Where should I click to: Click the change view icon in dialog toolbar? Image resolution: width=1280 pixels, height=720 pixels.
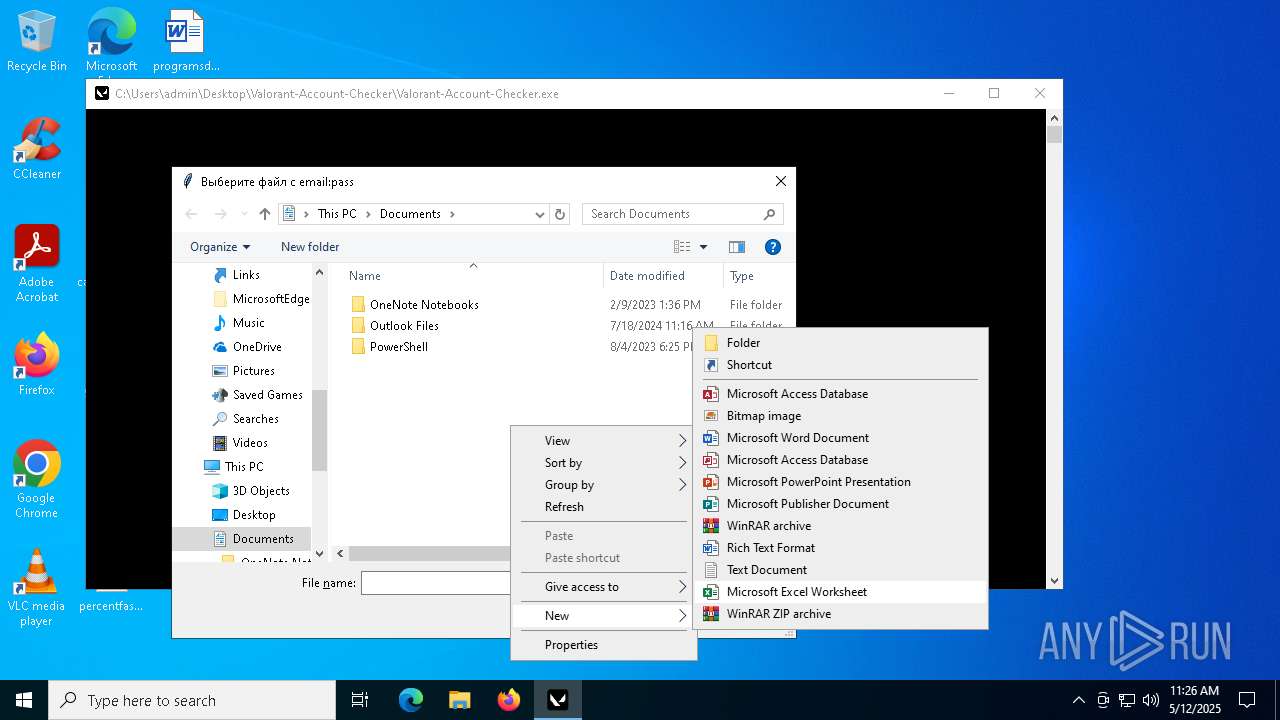pos(682,247)
